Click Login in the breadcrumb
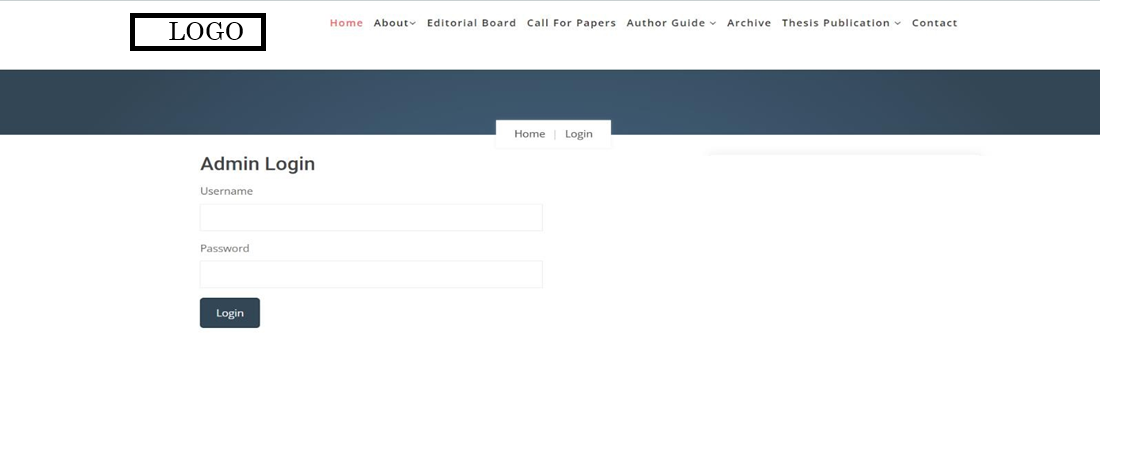The height and width of the screenshot is (458, 1142). tap(579, 134)
